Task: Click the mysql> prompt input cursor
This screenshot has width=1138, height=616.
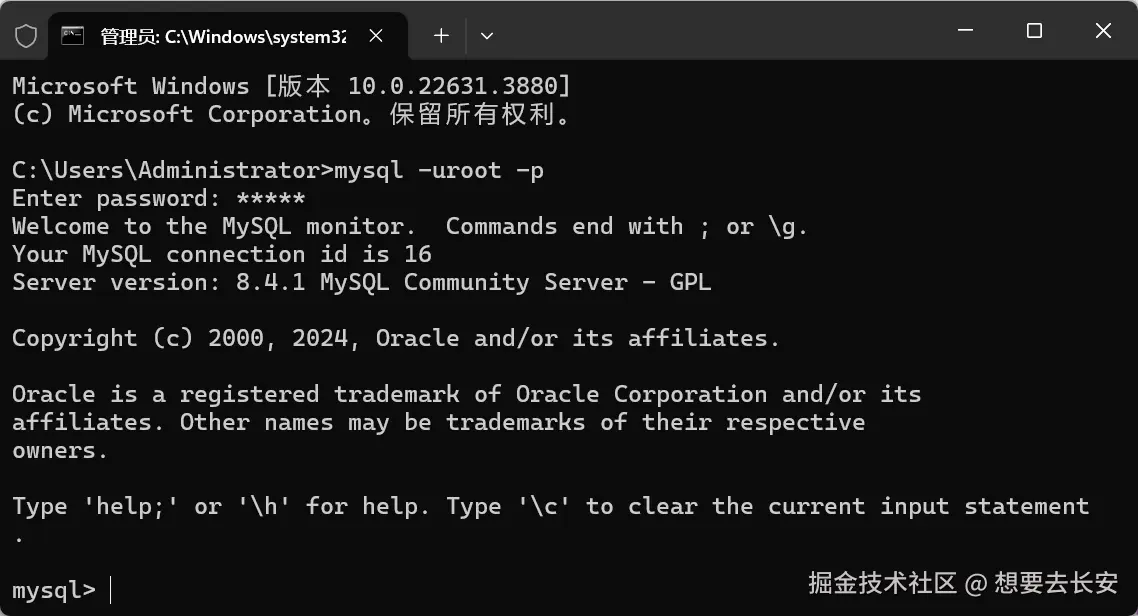Action: (110, 590)
